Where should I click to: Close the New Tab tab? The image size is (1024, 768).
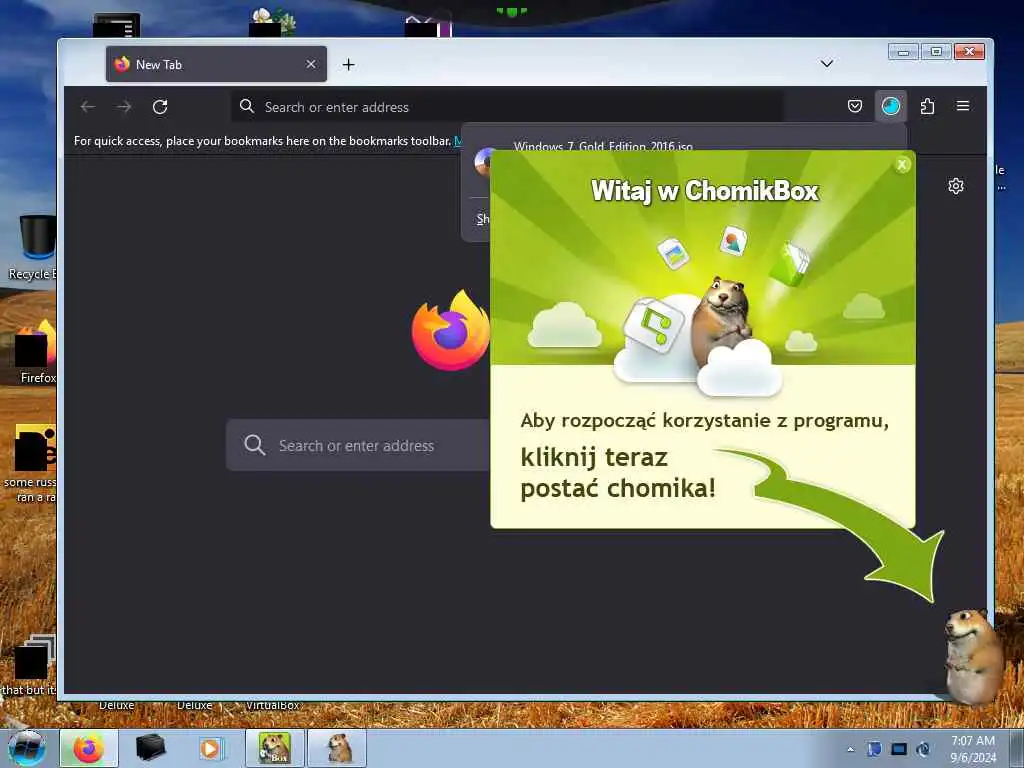click(311, 64)
